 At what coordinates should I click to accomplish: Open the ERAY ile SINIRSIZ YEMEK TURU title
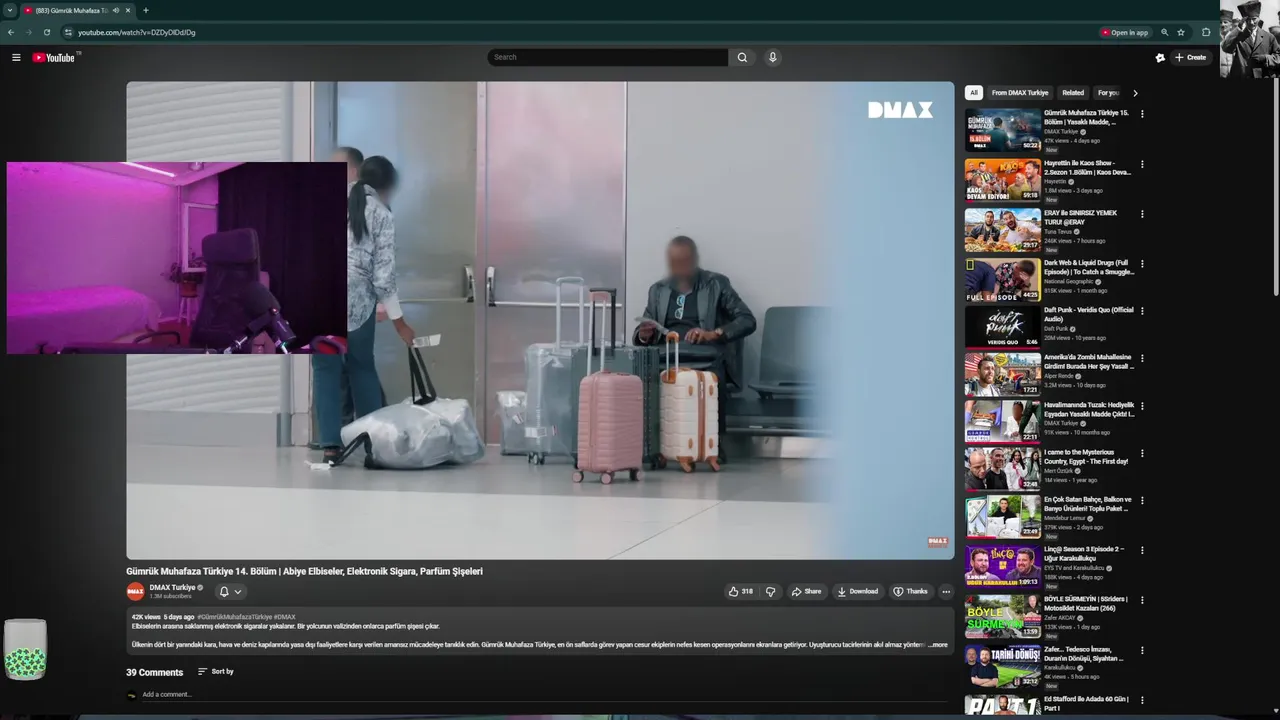1080,217
